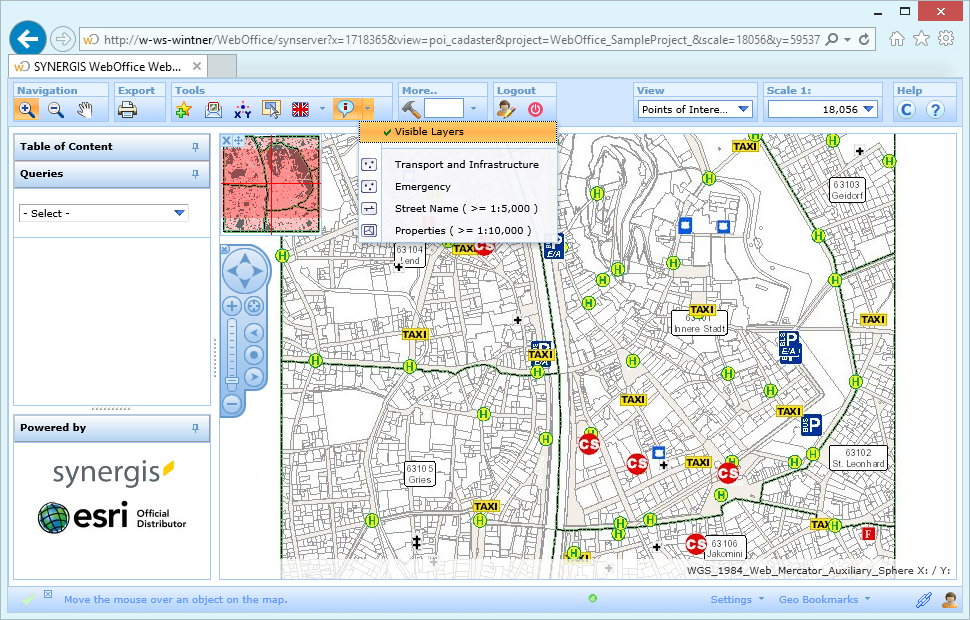
Task: Open the Settings menu at bottom
Action: click(x=731, y=599)
